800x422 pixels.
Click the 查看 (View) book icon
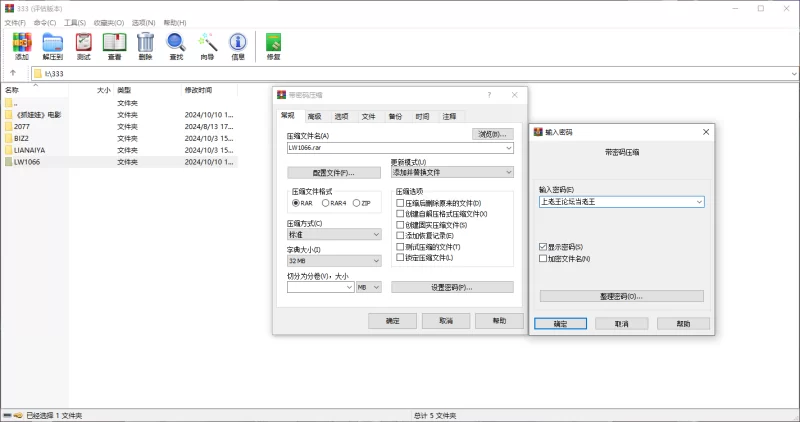tap(115, 45)
